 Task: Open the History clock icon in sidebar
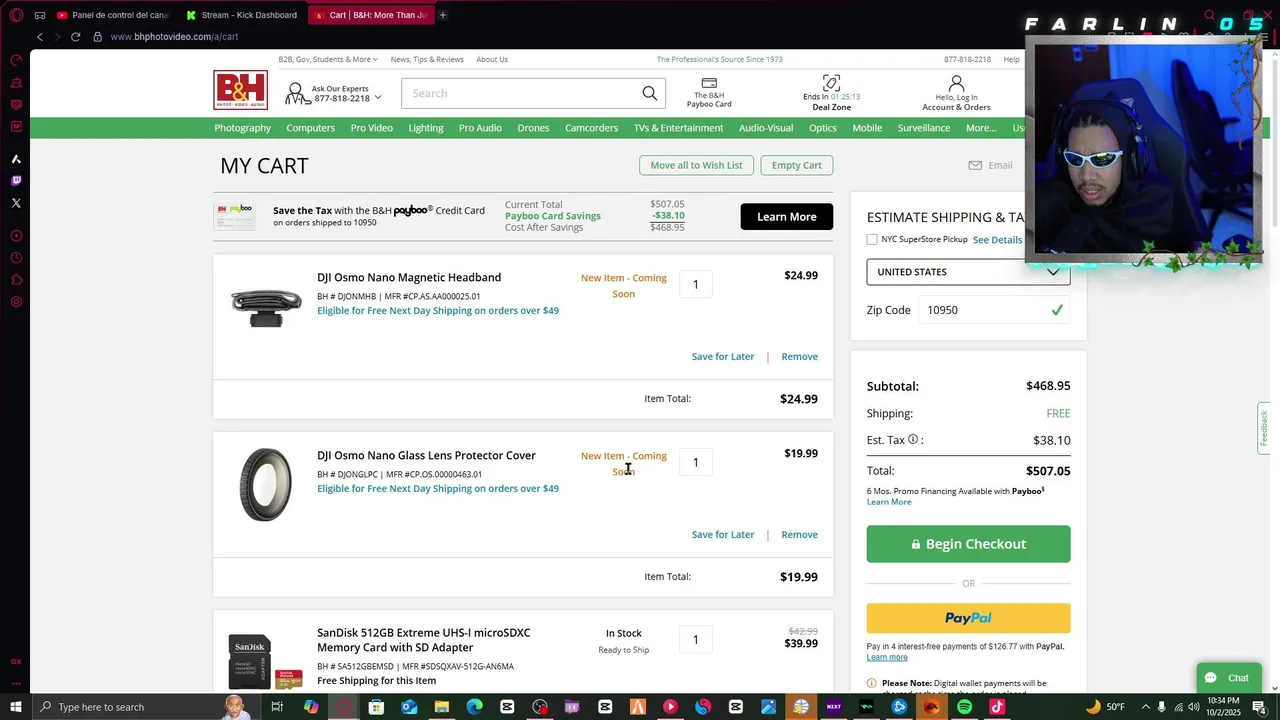(x=16, y=258)
